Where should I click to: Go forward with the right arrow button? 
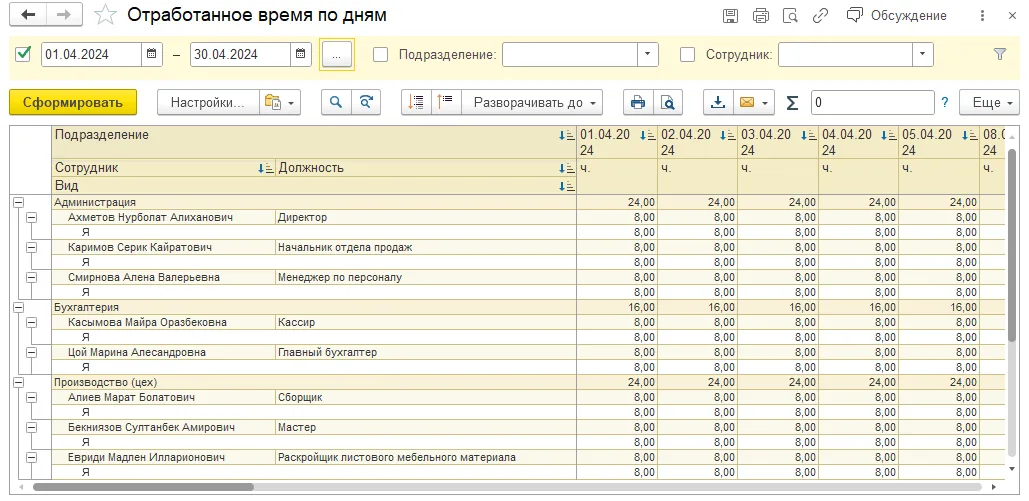[64, 14]
